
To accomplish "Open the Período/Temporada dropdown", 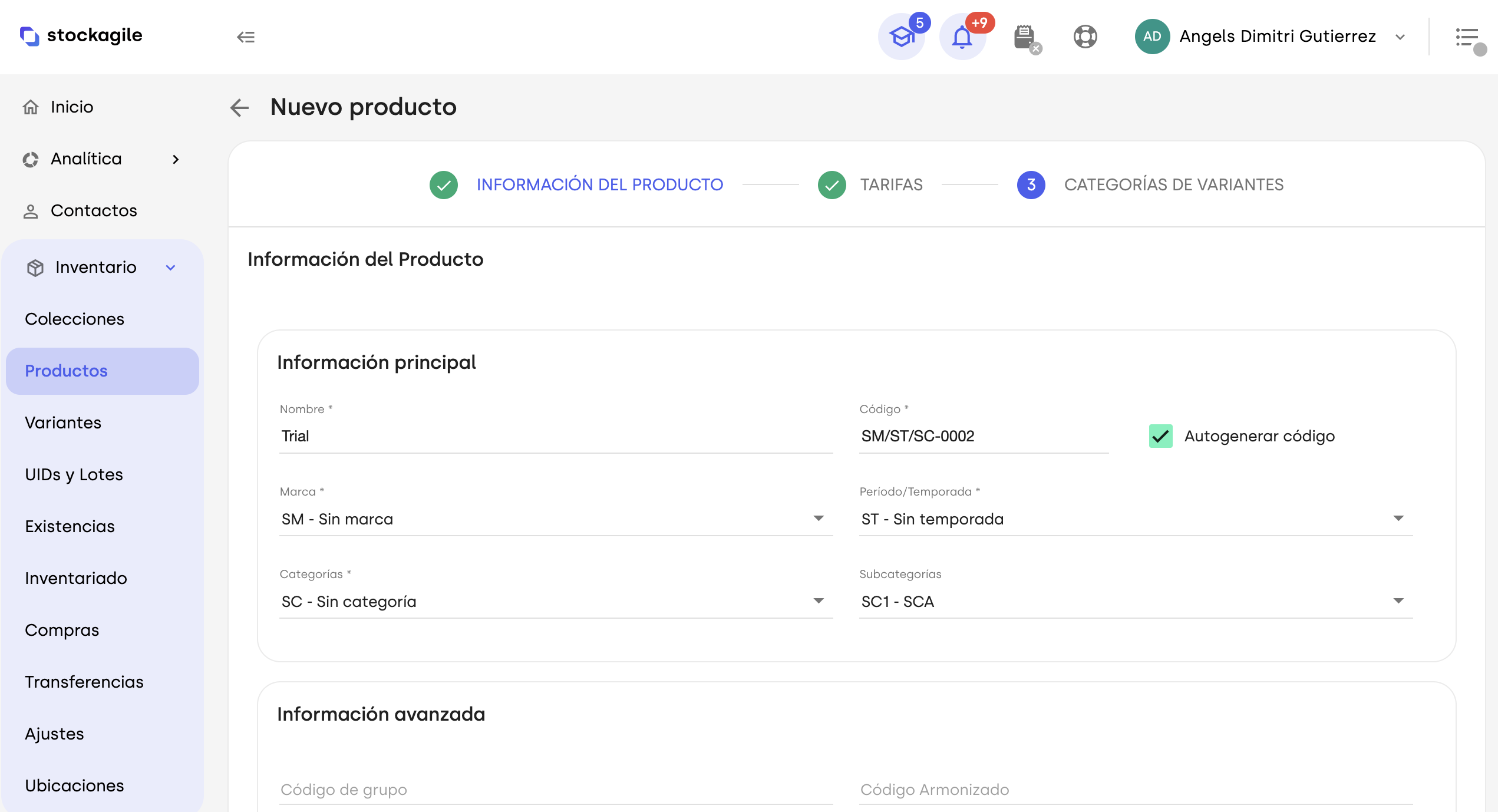I will (1136, 519).
